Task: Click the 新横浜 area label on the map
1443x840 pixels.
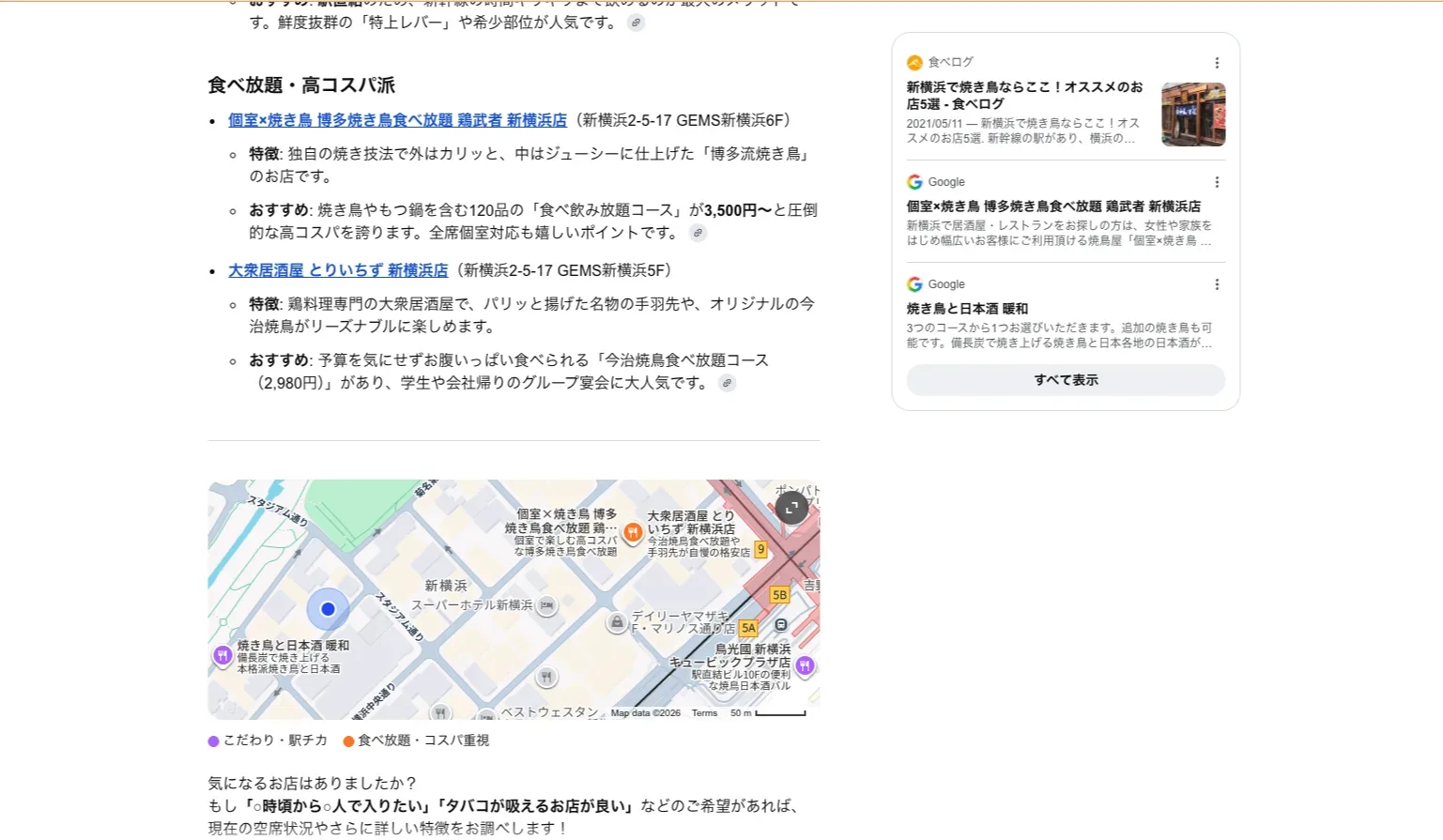Action: tap(446, 586)
